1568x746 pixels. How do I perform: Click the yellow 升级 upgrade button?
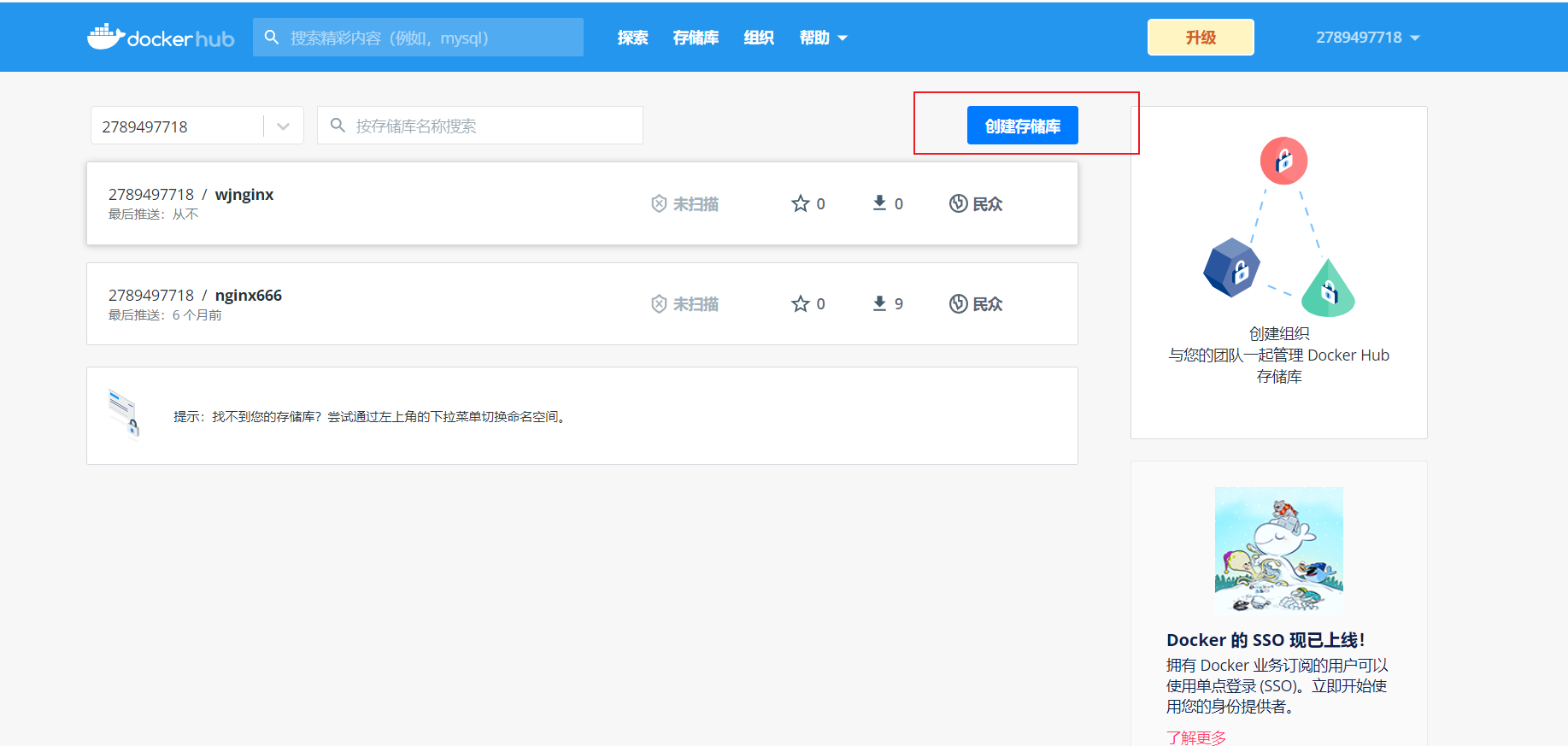tap(1201, 38)
